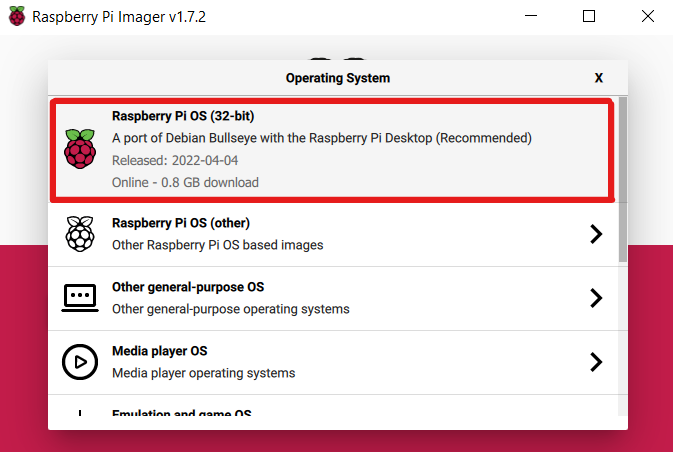Click the vertical scrollbar thumb in OS list
Screen dimensions: 673x452
pos(623,179)
